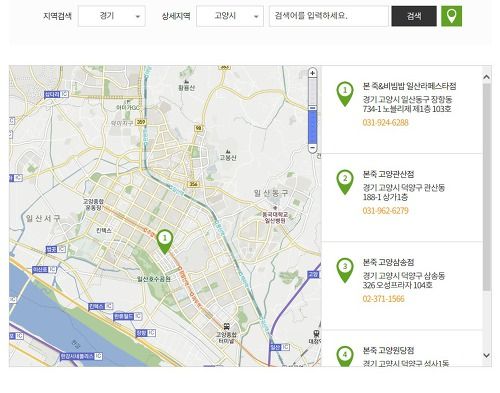The image size is (500, 393).
Task: Click the address 경기 고양시 일산동구 장항동
Action: pos(407,100)
